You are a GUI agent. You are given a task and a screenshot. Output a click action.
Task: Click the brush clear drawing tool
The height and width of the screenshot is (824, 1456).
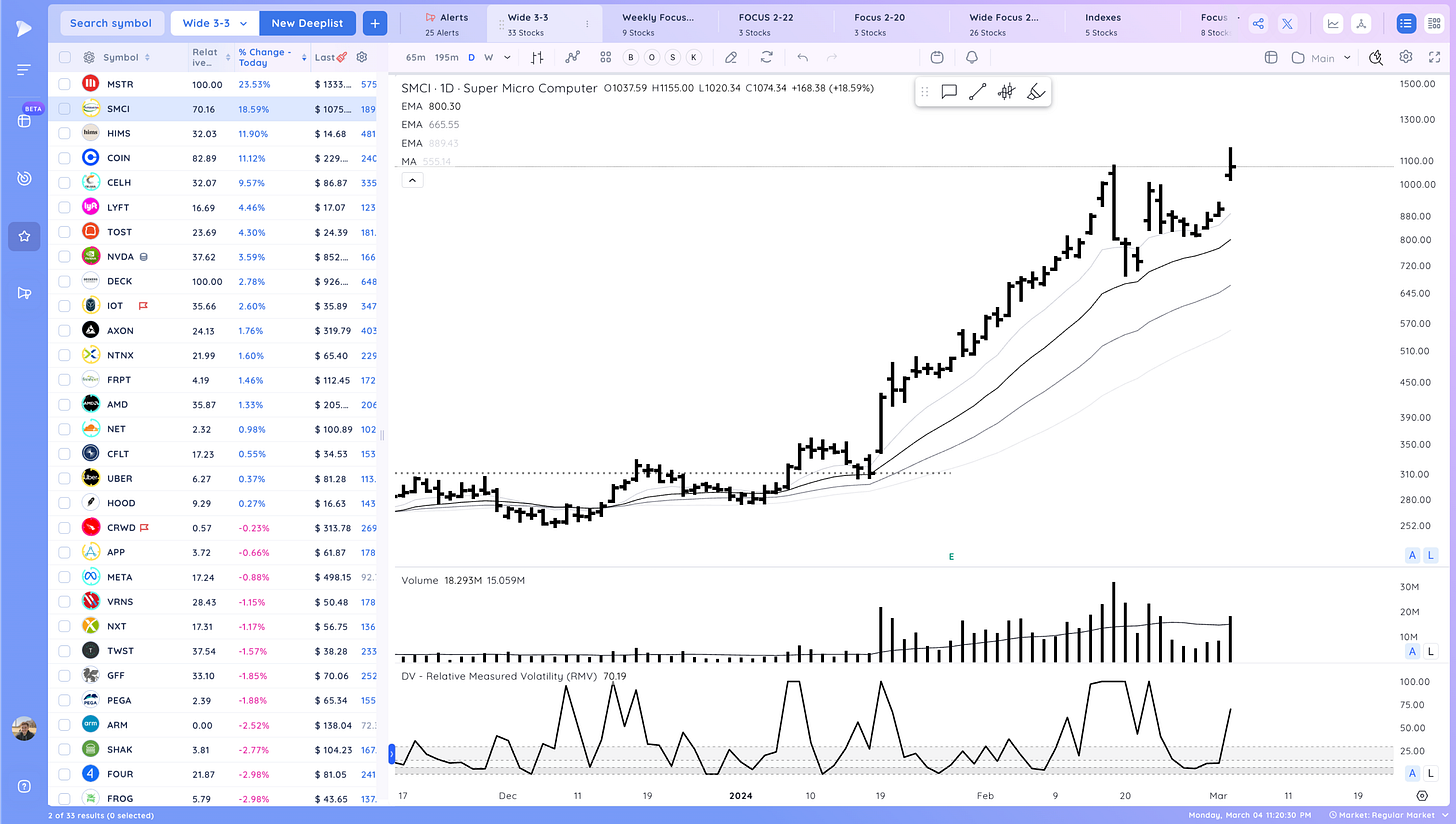click(x=1035, y=92)
